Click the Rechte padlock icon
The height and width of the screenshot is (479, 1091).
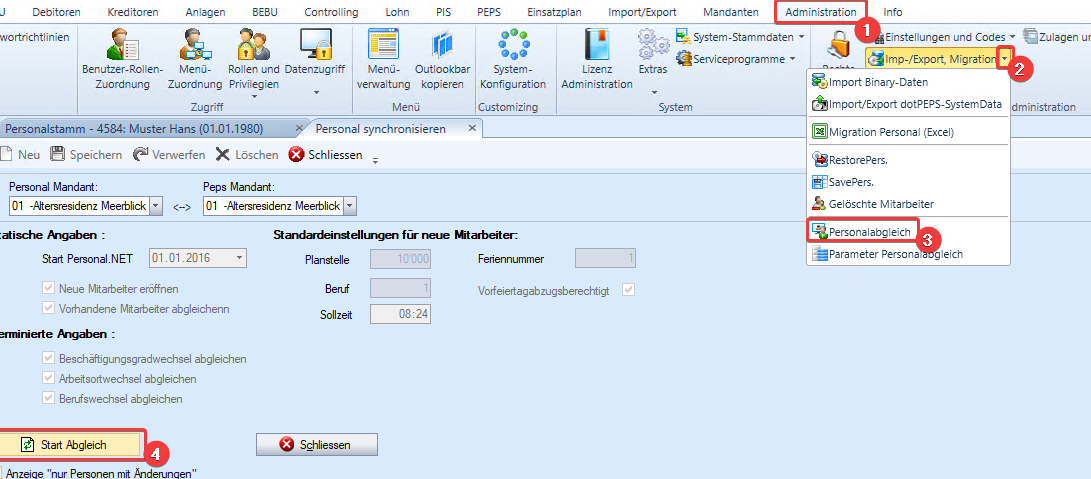[x=838, y=46]
